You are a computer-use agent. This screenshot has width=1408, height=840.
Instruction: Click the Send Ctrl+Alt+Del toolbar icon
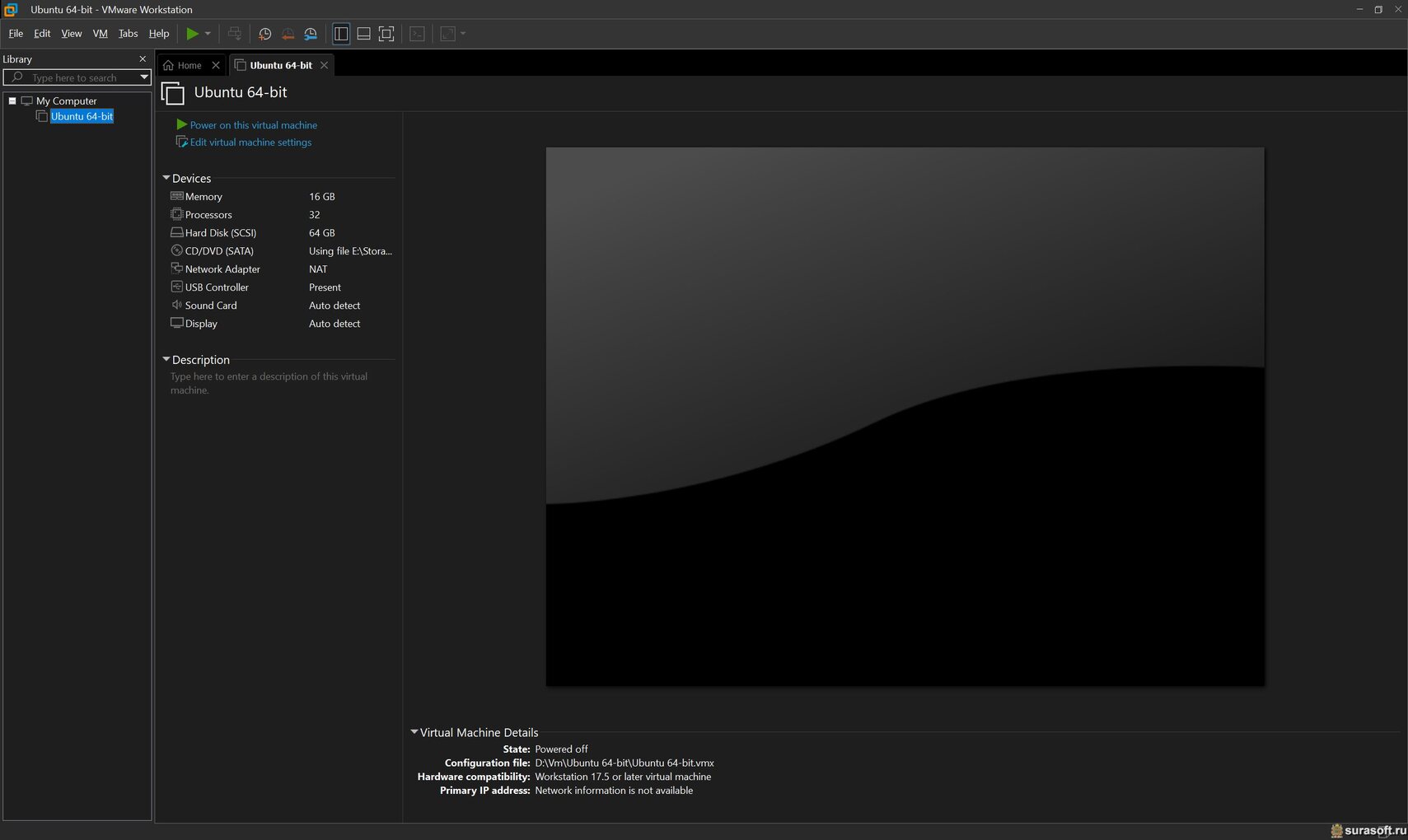[x=235, y=34]
